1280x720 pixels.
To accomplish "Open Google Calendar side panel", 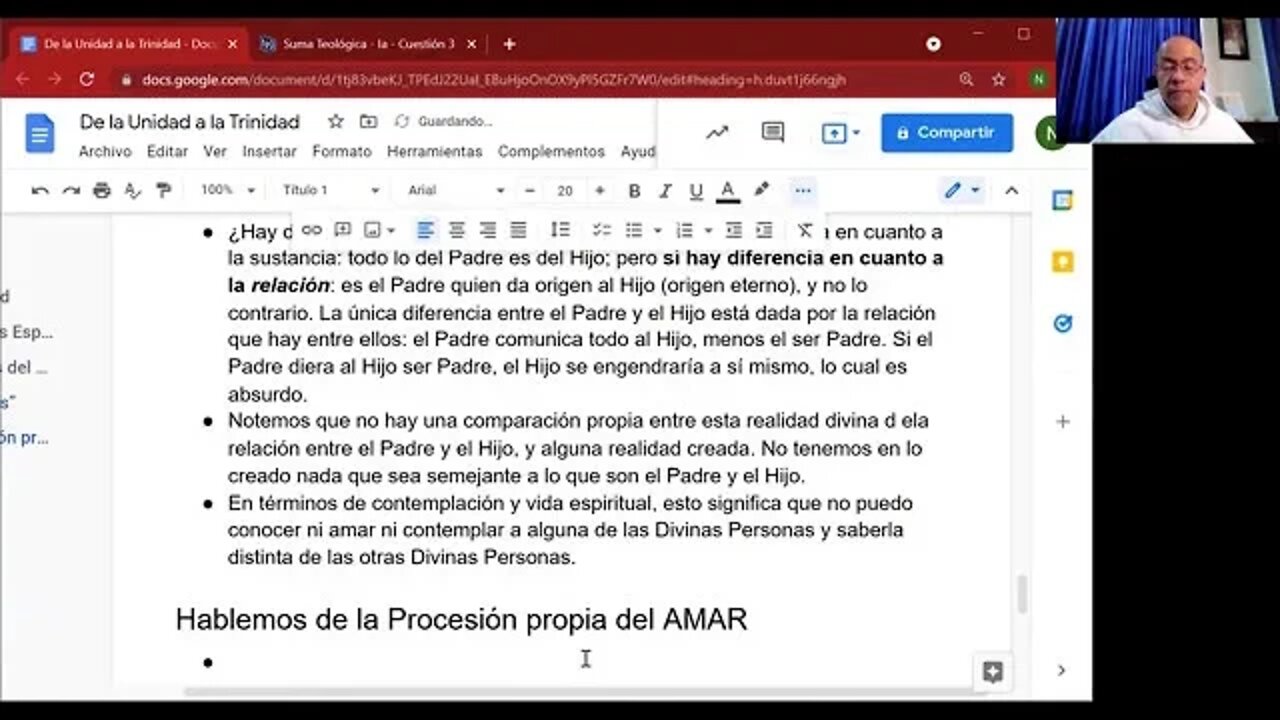I will (1063, 200).
